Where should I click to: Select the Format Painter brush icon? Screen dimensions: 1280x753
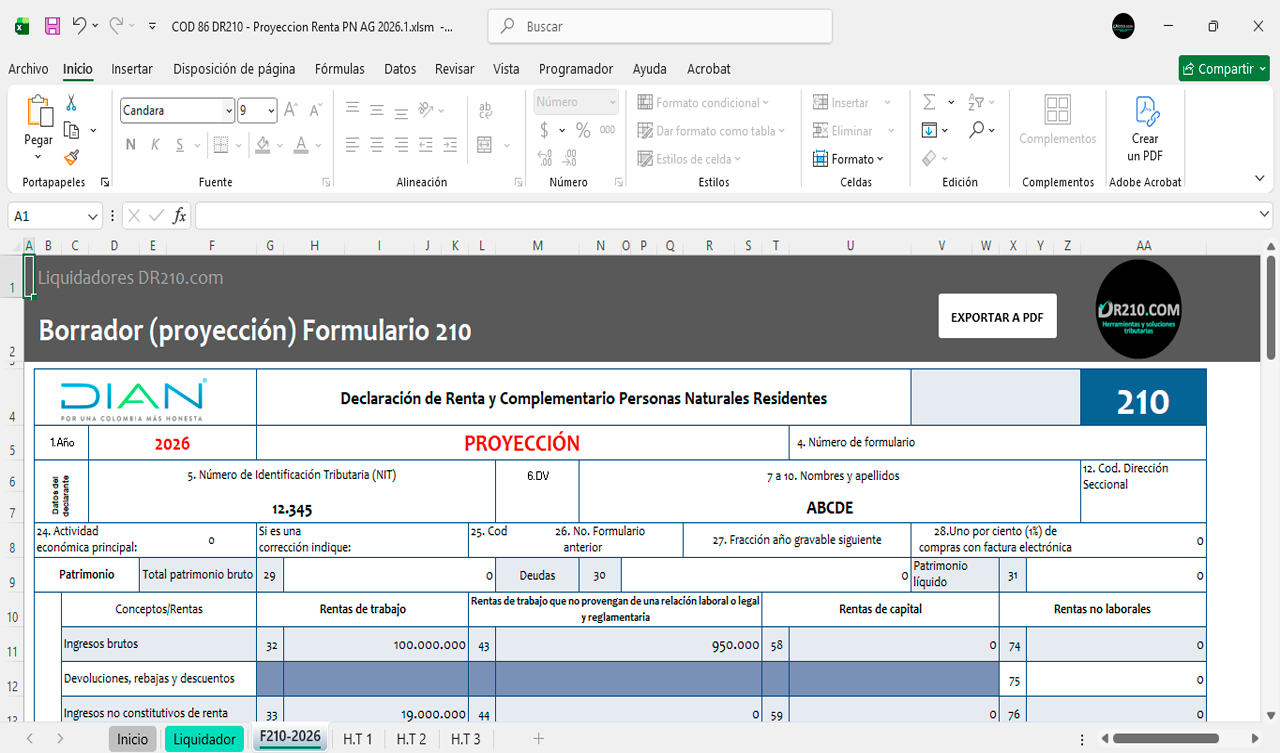pyautogui.click(x=71, y=157)
